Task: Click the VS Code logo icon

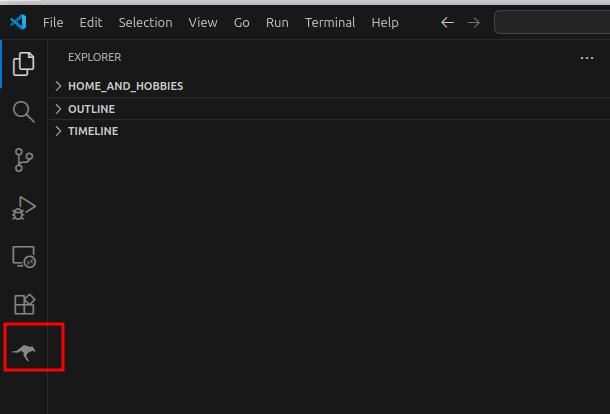Action: point(18,22)
